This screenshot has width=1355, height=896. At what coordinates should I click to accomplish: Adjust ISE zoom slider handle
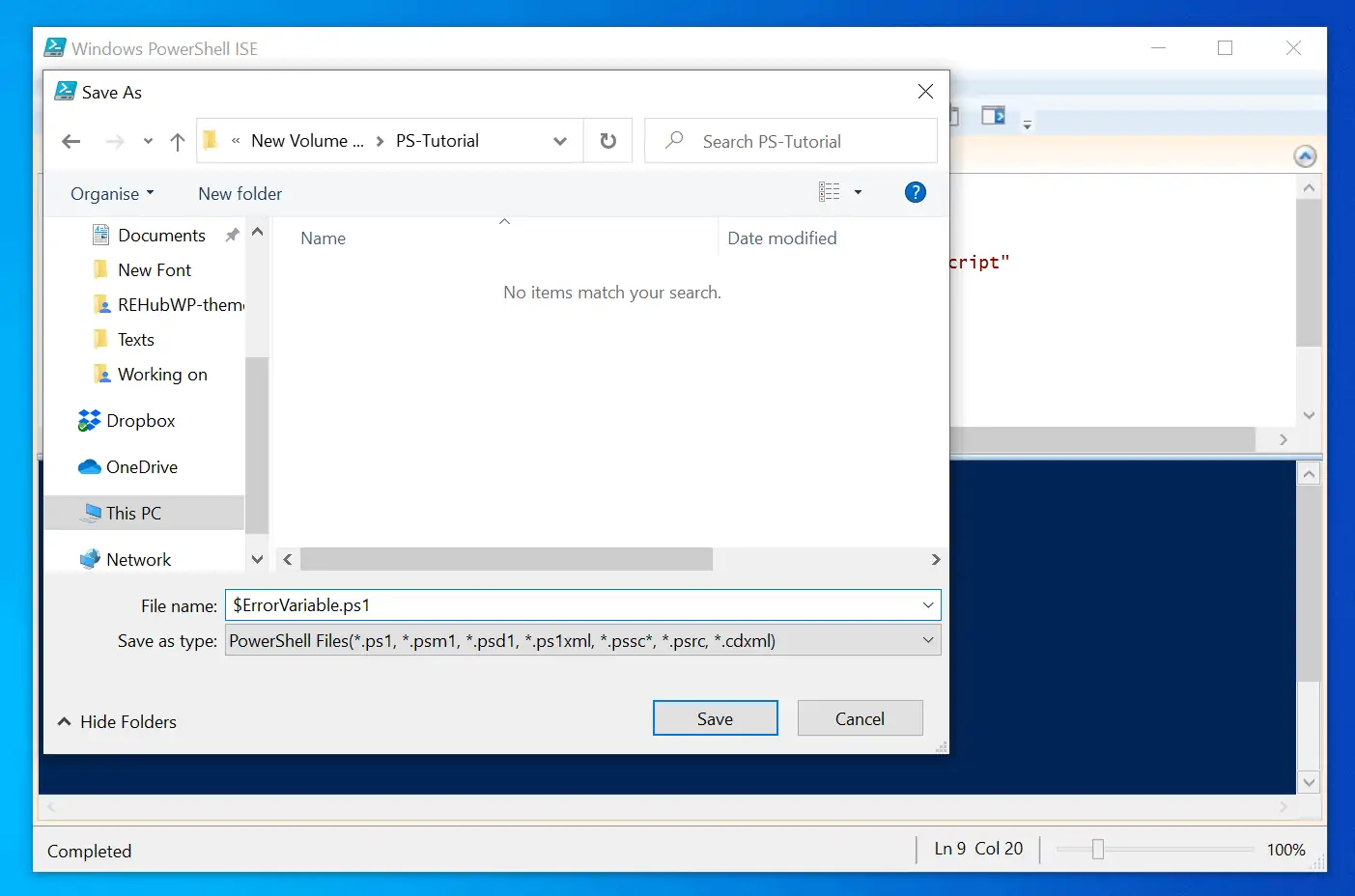[1098, 849]
